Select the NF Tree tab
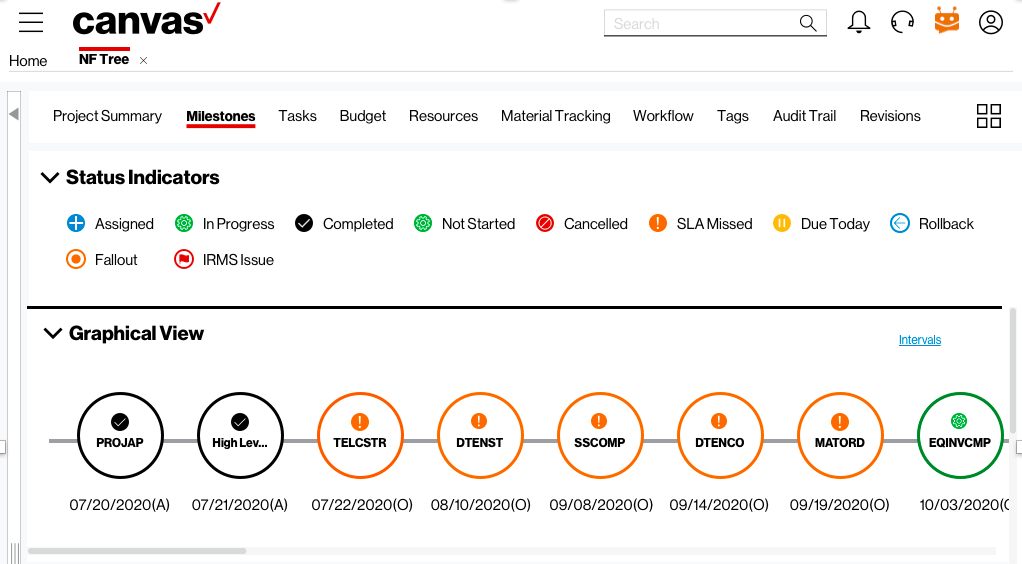Screen dimensions: 1022x564 click(104, 59)
